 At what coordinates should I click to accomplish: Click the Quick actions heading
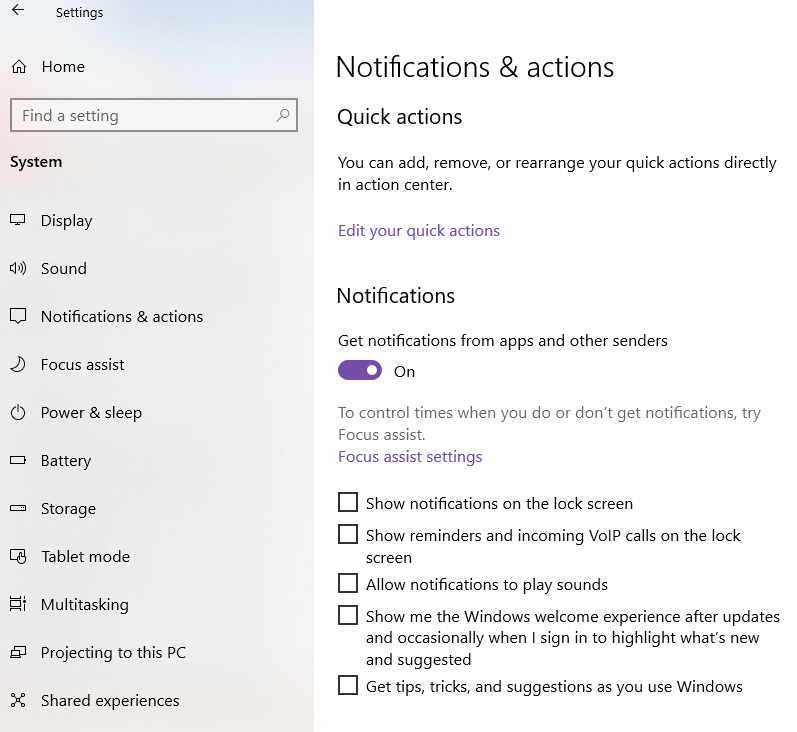click(400, 117)
